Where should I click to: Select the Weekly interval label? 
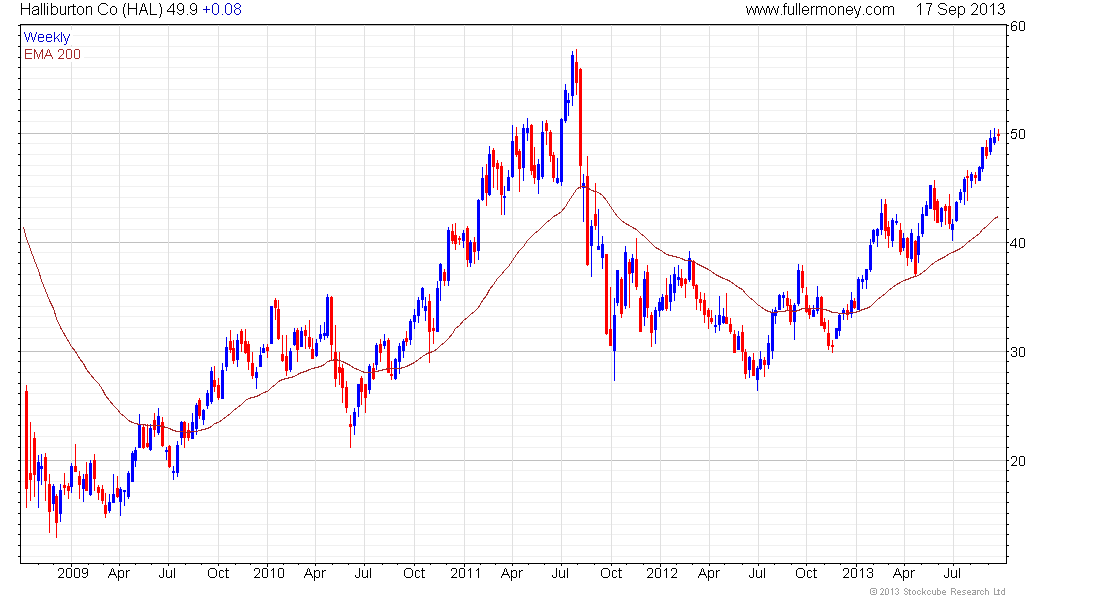pyautogui.click(x=47, y=37)
